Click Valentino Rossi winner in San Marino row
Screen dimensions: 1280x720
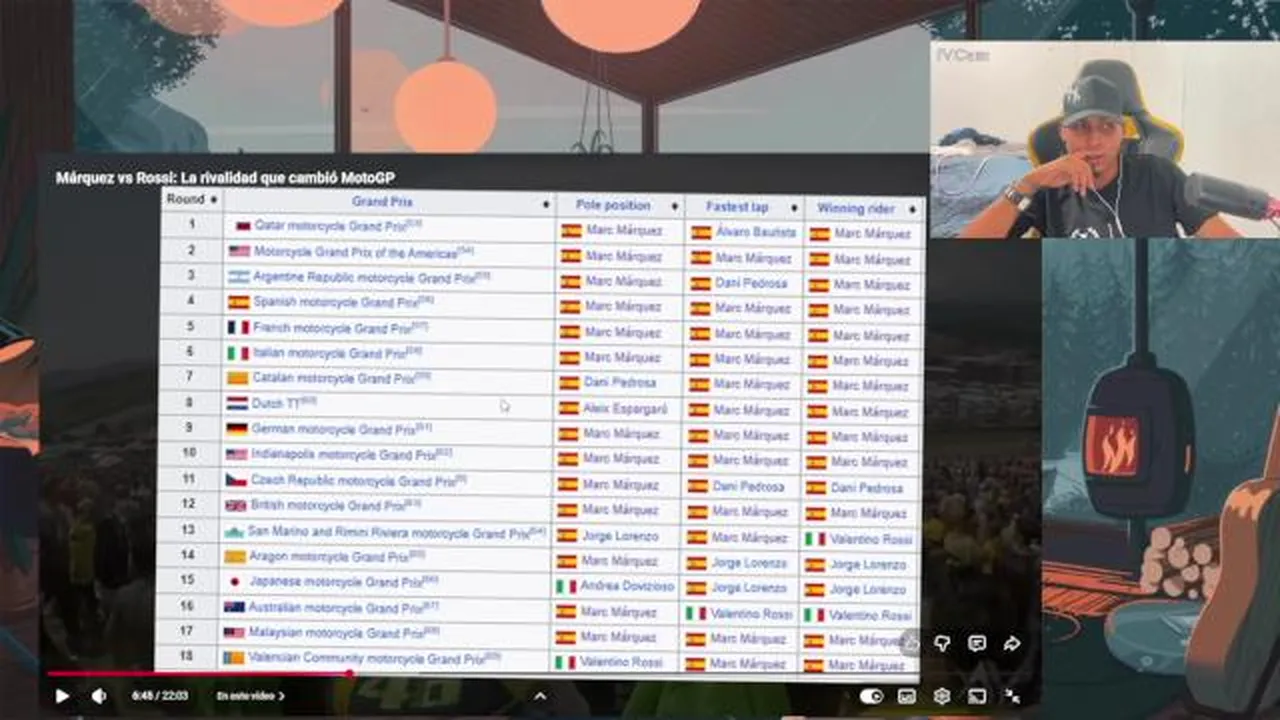[x=871, y=539]
